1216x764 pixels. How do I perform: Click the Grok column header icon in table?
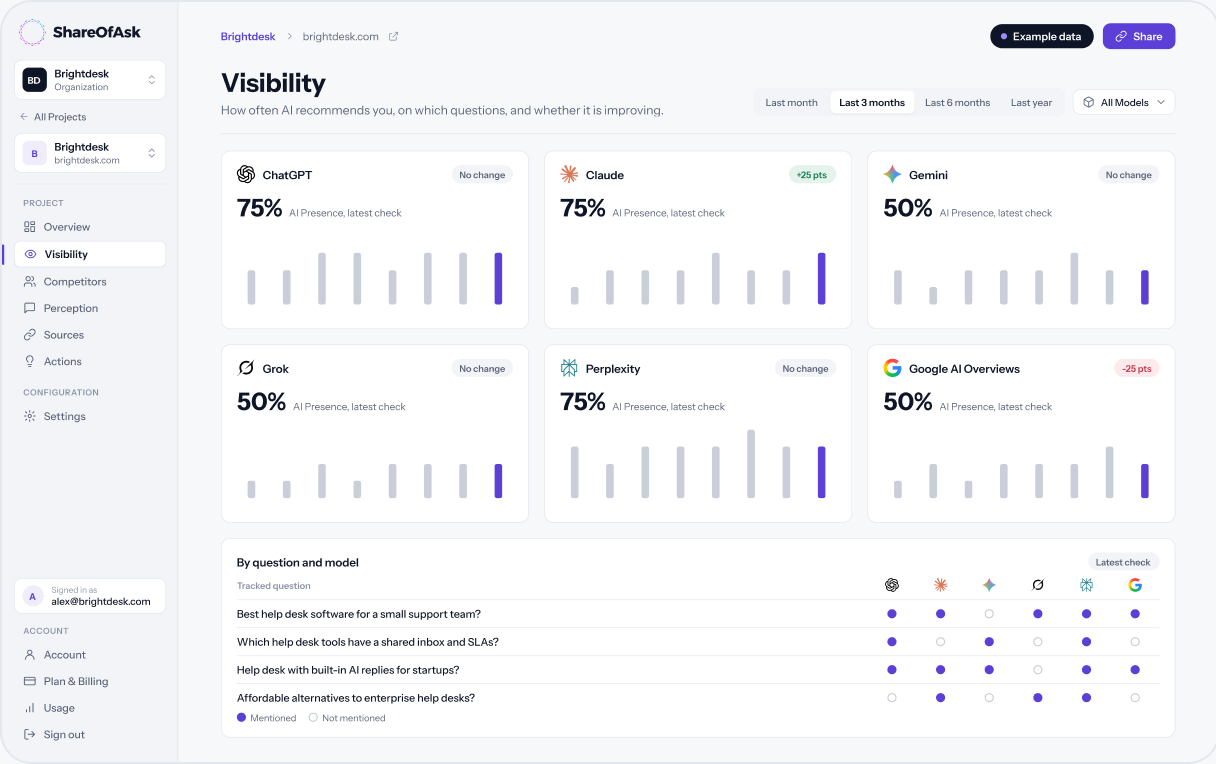pos(1038,585)
